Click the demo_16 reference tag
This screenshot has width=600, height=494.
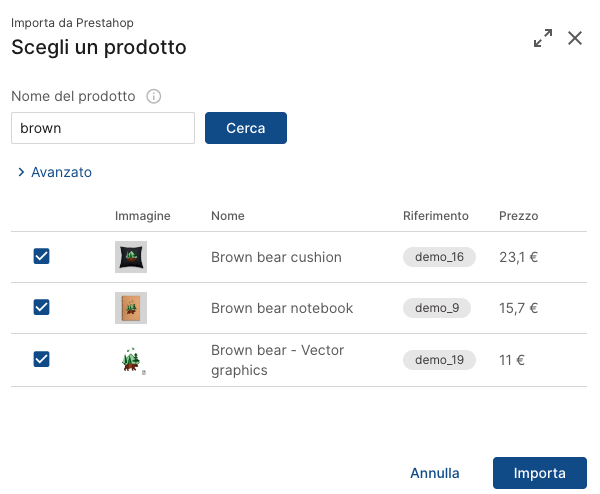point(439,257)
